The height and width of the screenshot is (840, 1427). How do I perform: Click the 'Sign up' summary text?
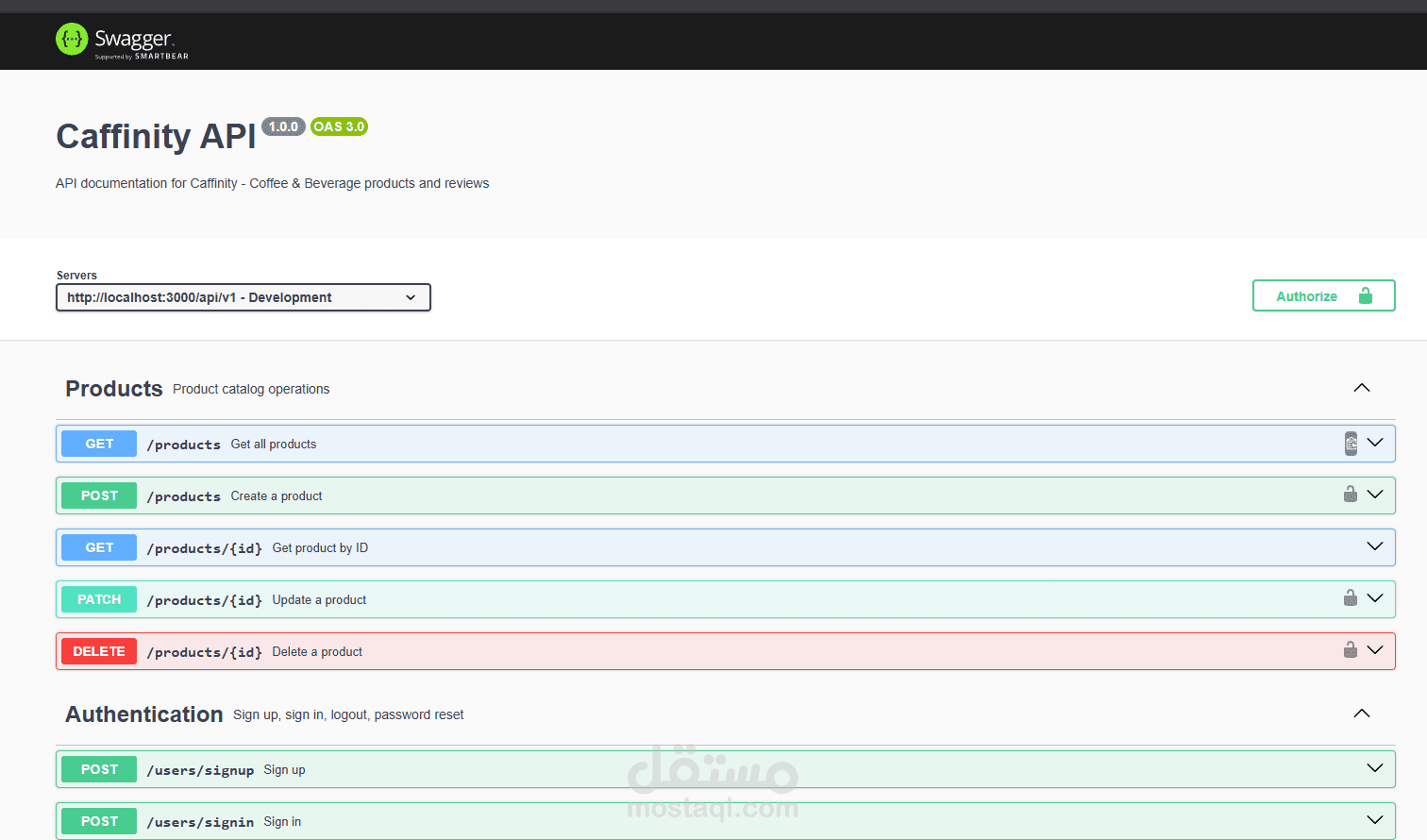pyautogui.click(x=284, y=769)
